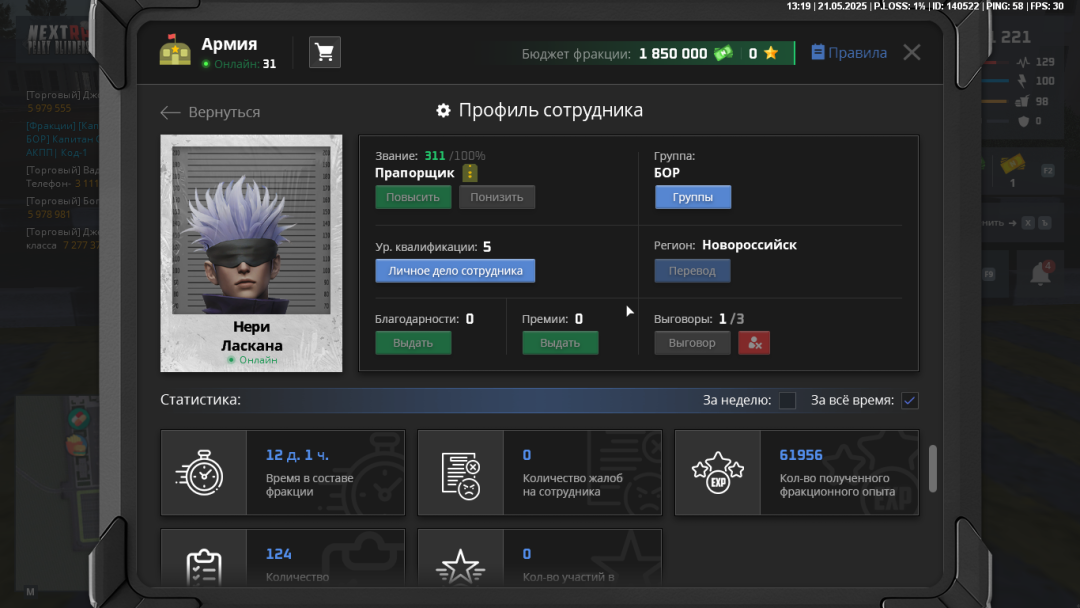Open the 'Перевод' region transfer button
The width and height of the screenshot is (1080, 608).
[692, 271]
